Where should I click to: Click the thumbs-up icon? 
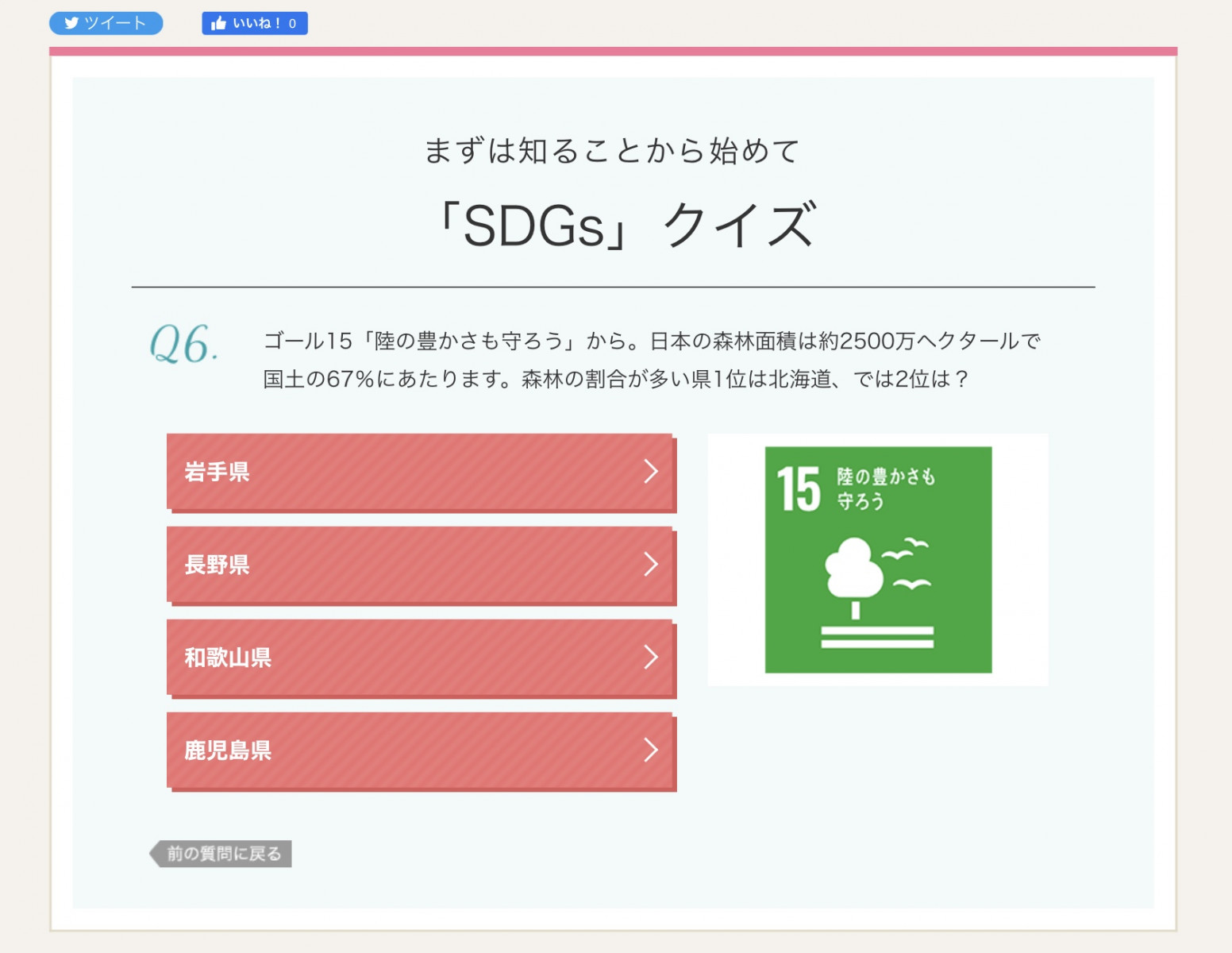(218, 23)
